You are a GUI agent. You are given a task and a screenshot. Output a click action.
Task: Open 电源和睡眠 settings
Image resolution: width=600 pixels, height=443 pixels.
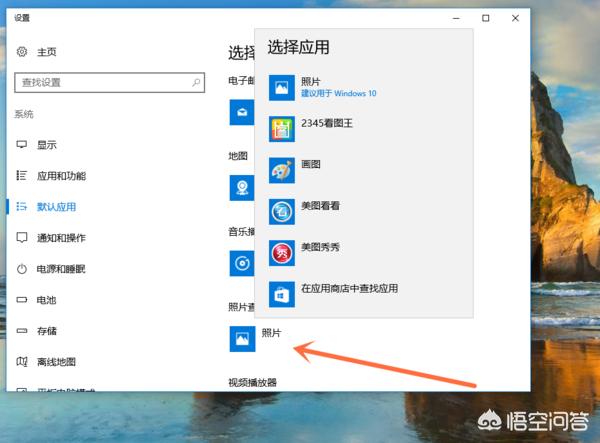point(61,269)
